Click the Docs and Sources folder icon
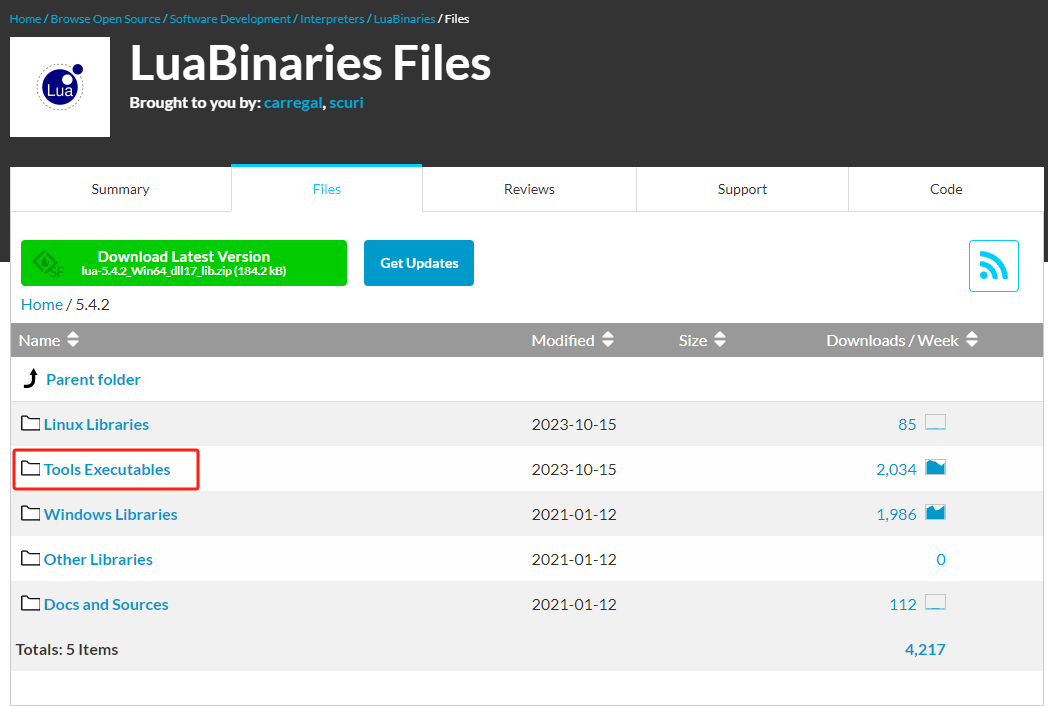The height and width of the screenshot is (706, 1048). (30, 604)
